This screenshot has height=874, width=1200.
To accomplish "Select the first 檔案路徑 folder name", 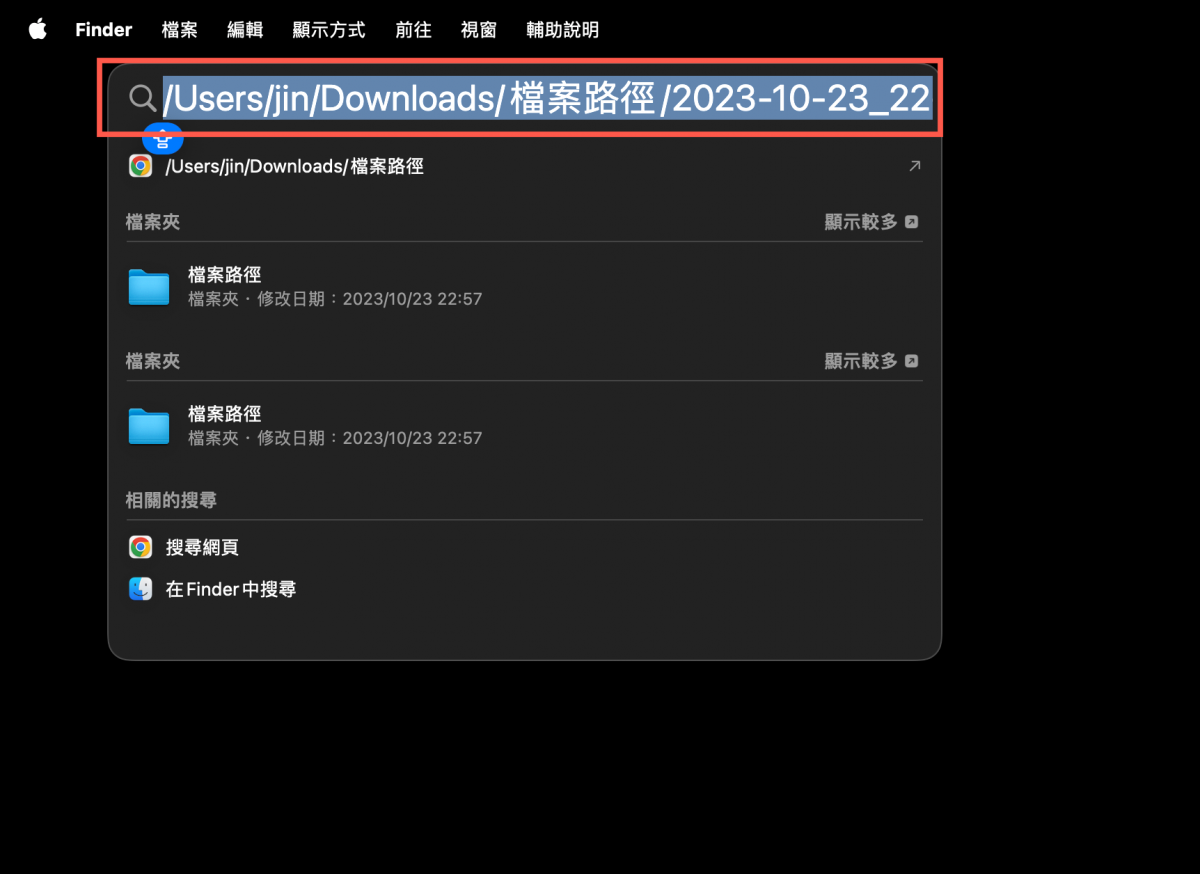I will [225, 275].
